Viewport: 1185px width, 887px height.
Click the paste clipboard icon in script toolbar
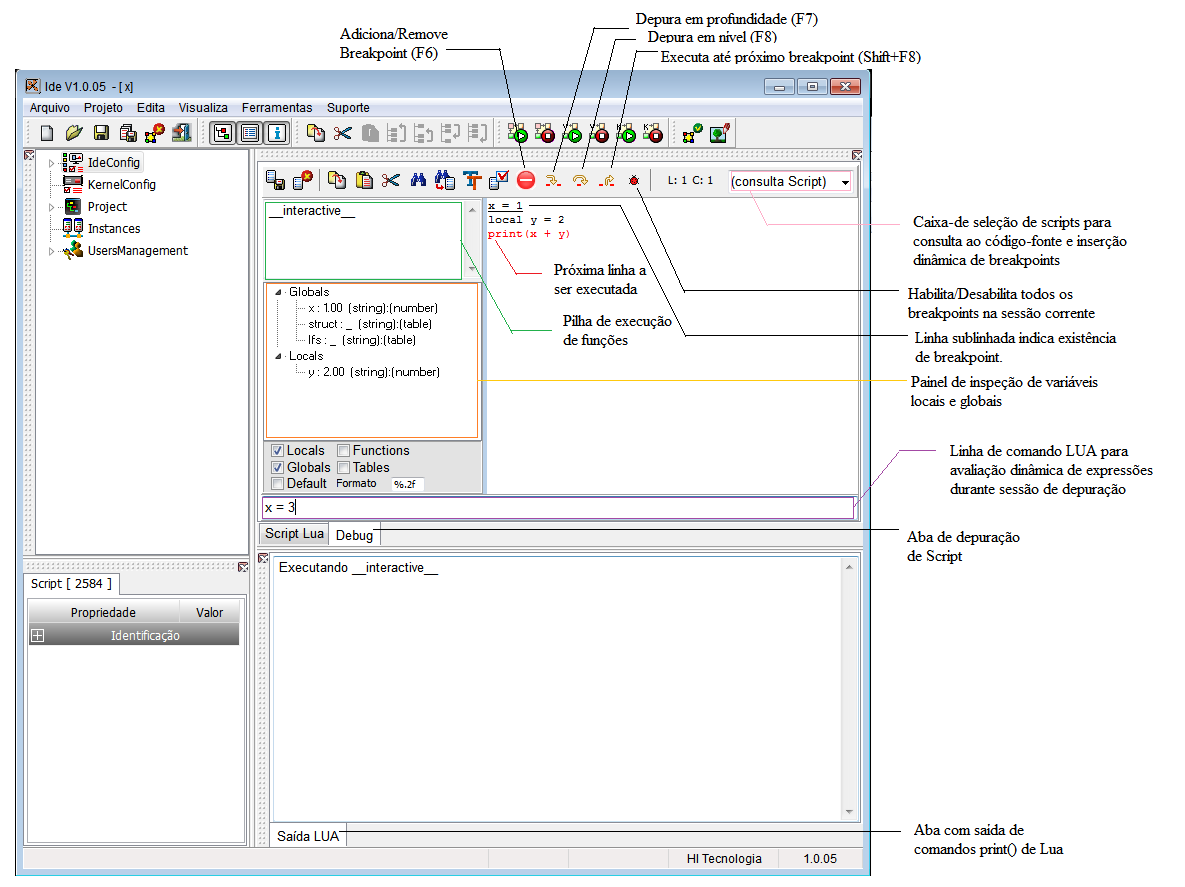(x=364, y=180)
